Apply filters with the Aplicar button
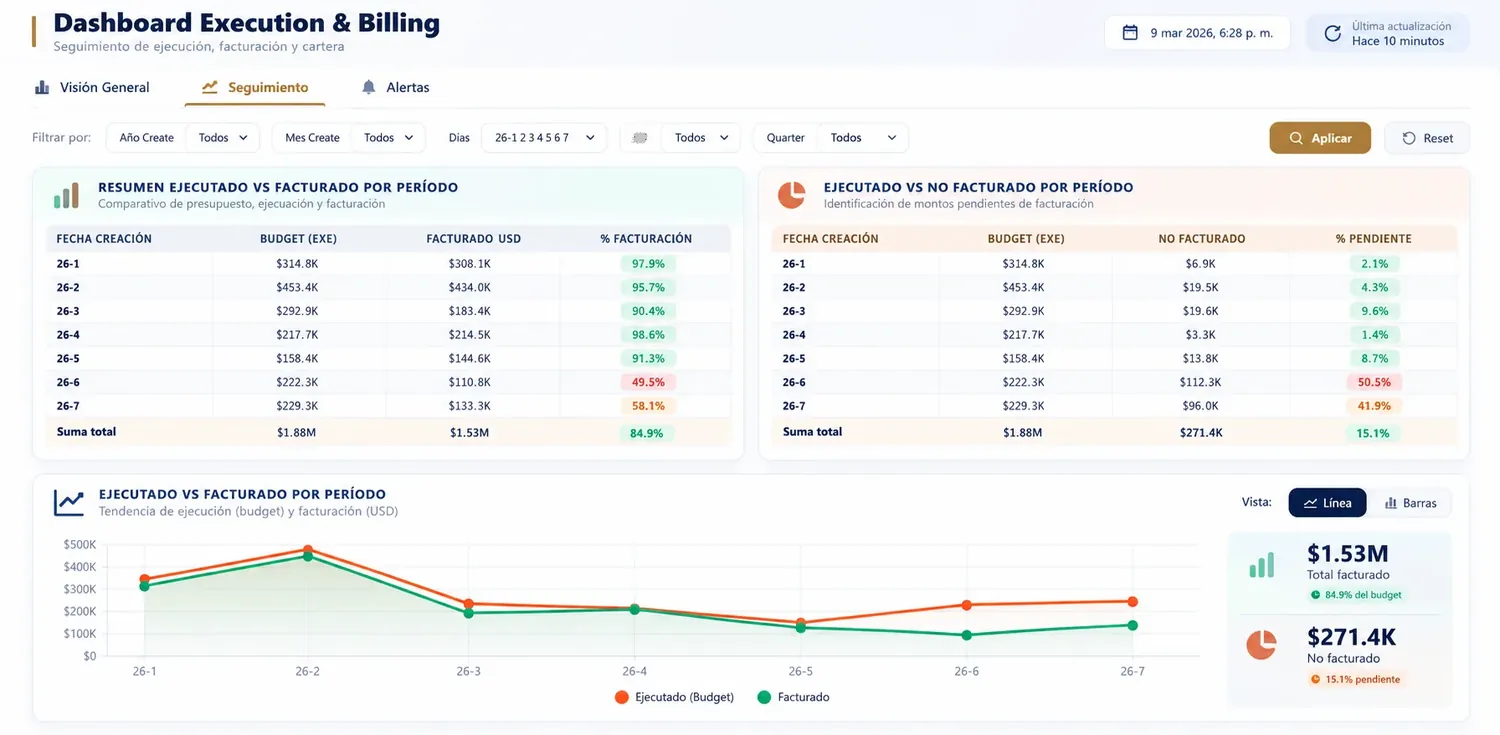The image size is (1500, 735). click(1320, 138)
